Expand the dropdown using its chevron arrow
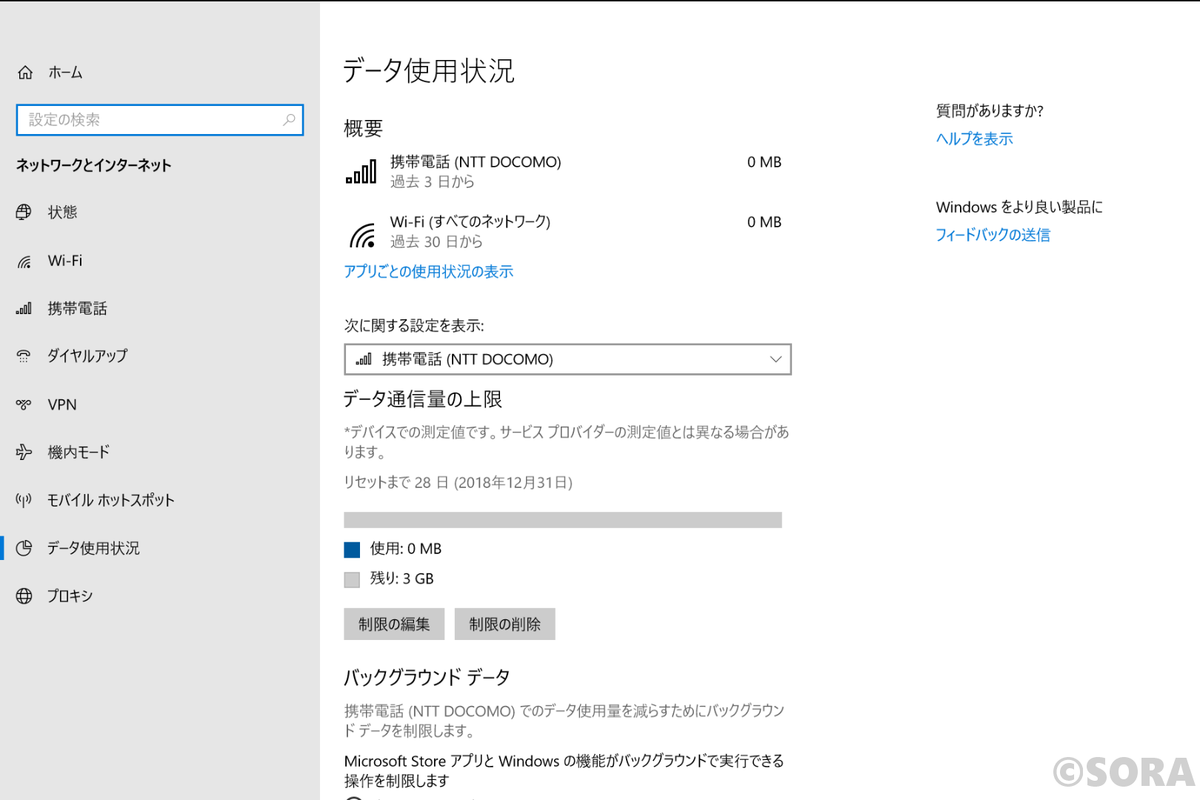The width and height of the screenshot is (1200, 800). [x=776, y=359]
